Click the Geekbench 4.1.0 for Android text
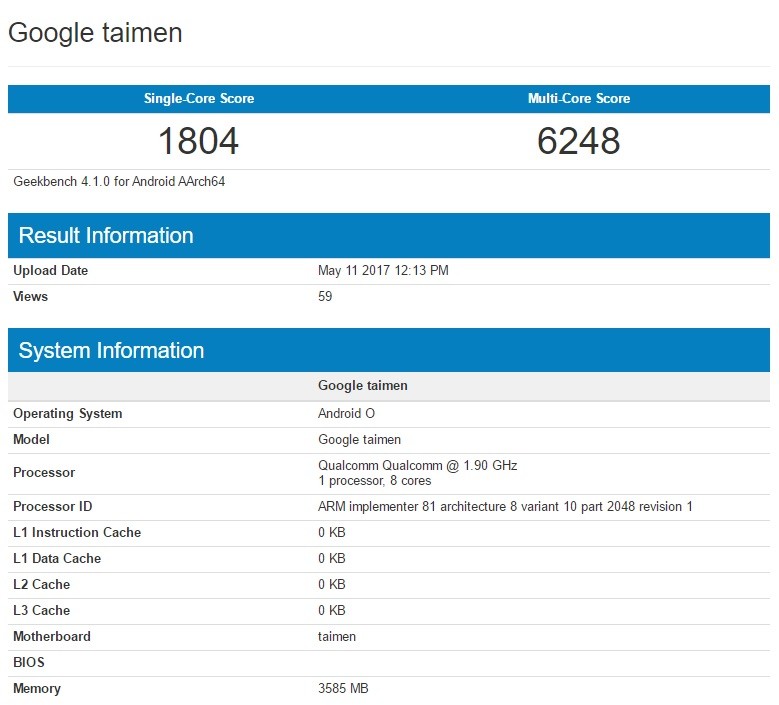This screenshot has height=705, width=779. click(x=119, y=182)
